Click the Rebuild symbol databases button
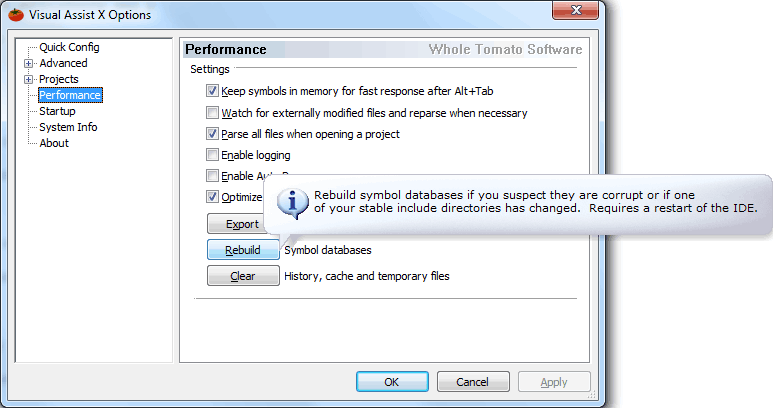Screen dimensions: 773x408 [243, 250]
